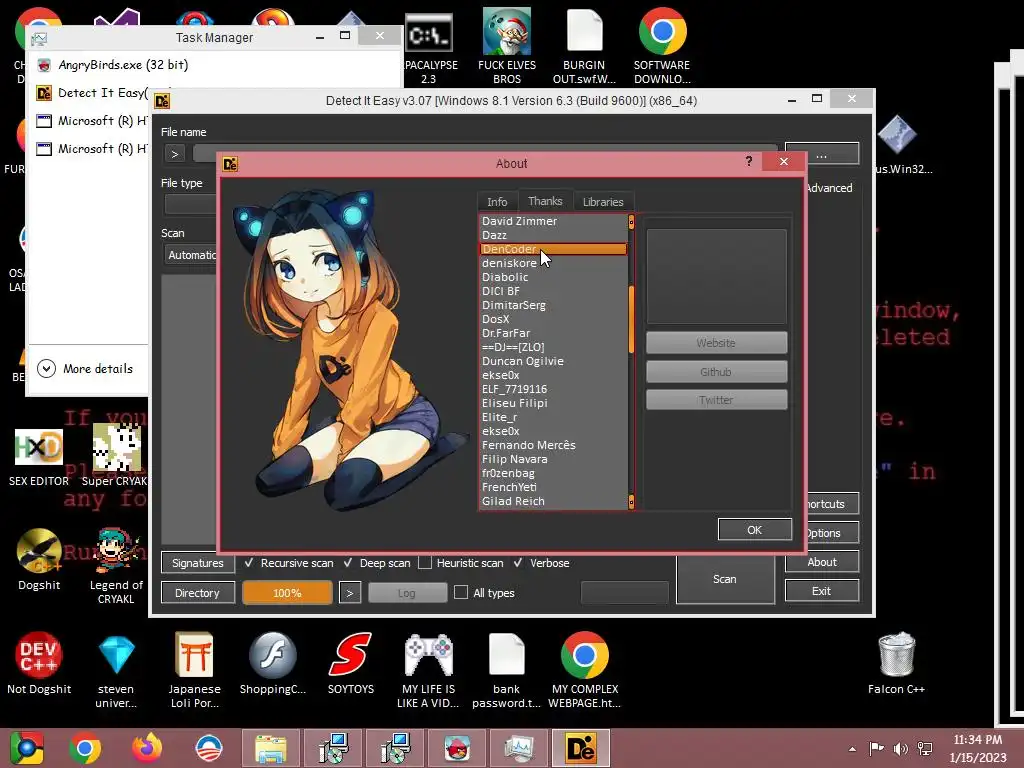
Task: Show hidden icons in system tray
Action: [852, 749]
